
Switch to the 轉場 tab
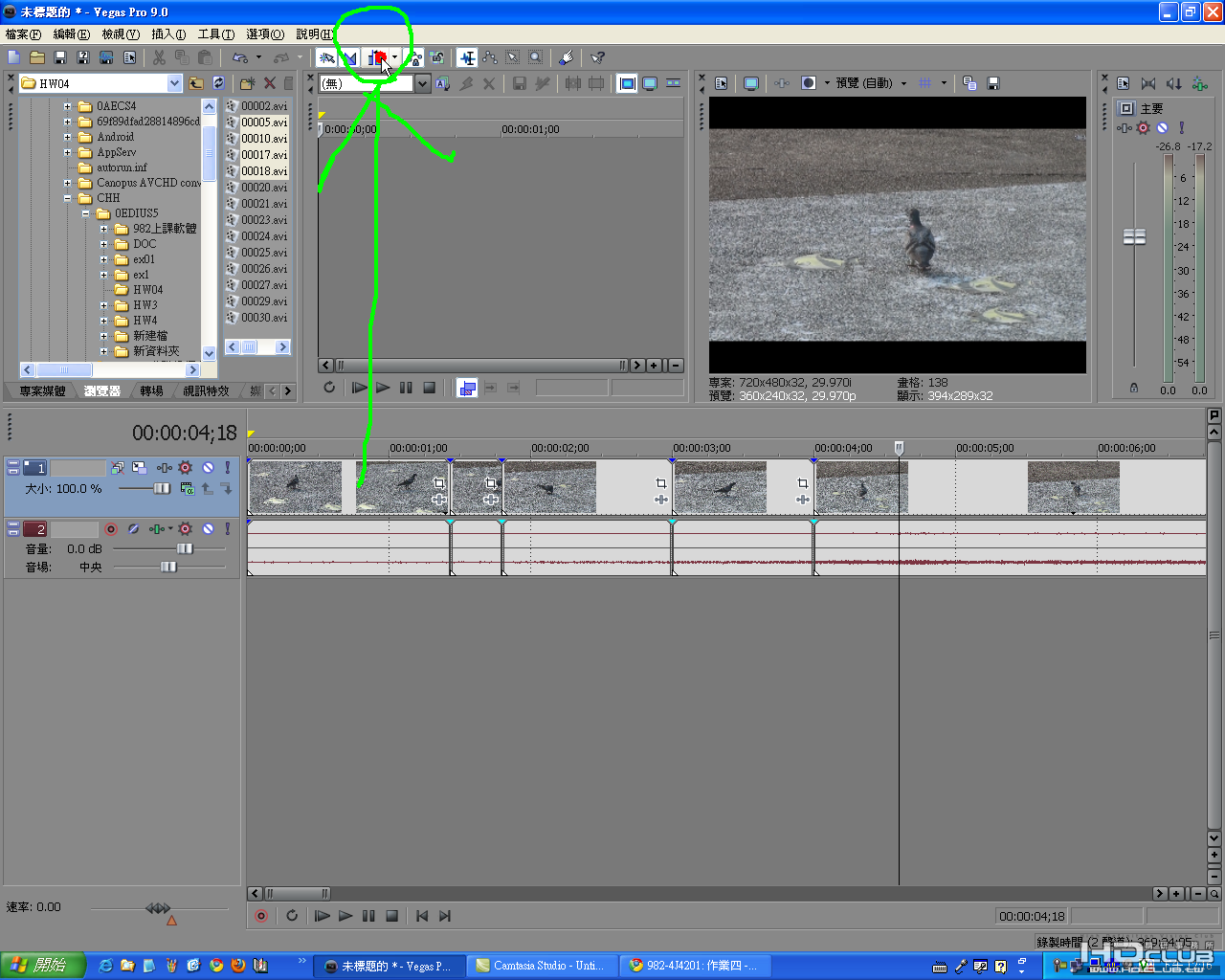point(151,391)
